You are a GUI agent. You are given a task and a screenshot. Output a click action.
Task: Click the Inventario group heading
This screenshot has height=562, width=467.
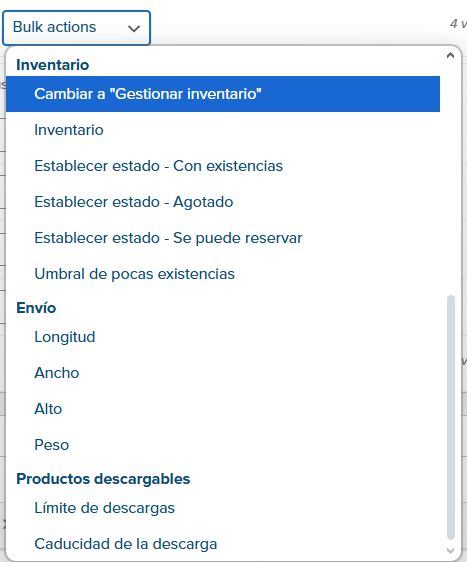point(53,65)
